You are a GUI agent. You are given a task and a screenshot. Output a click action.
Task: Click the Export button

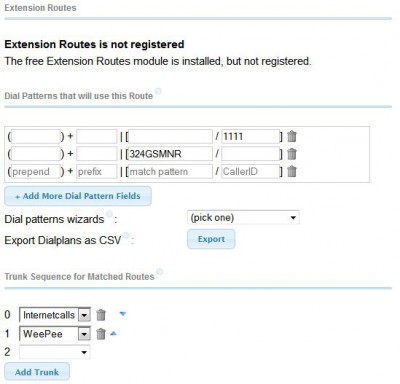tap(211, 239)
